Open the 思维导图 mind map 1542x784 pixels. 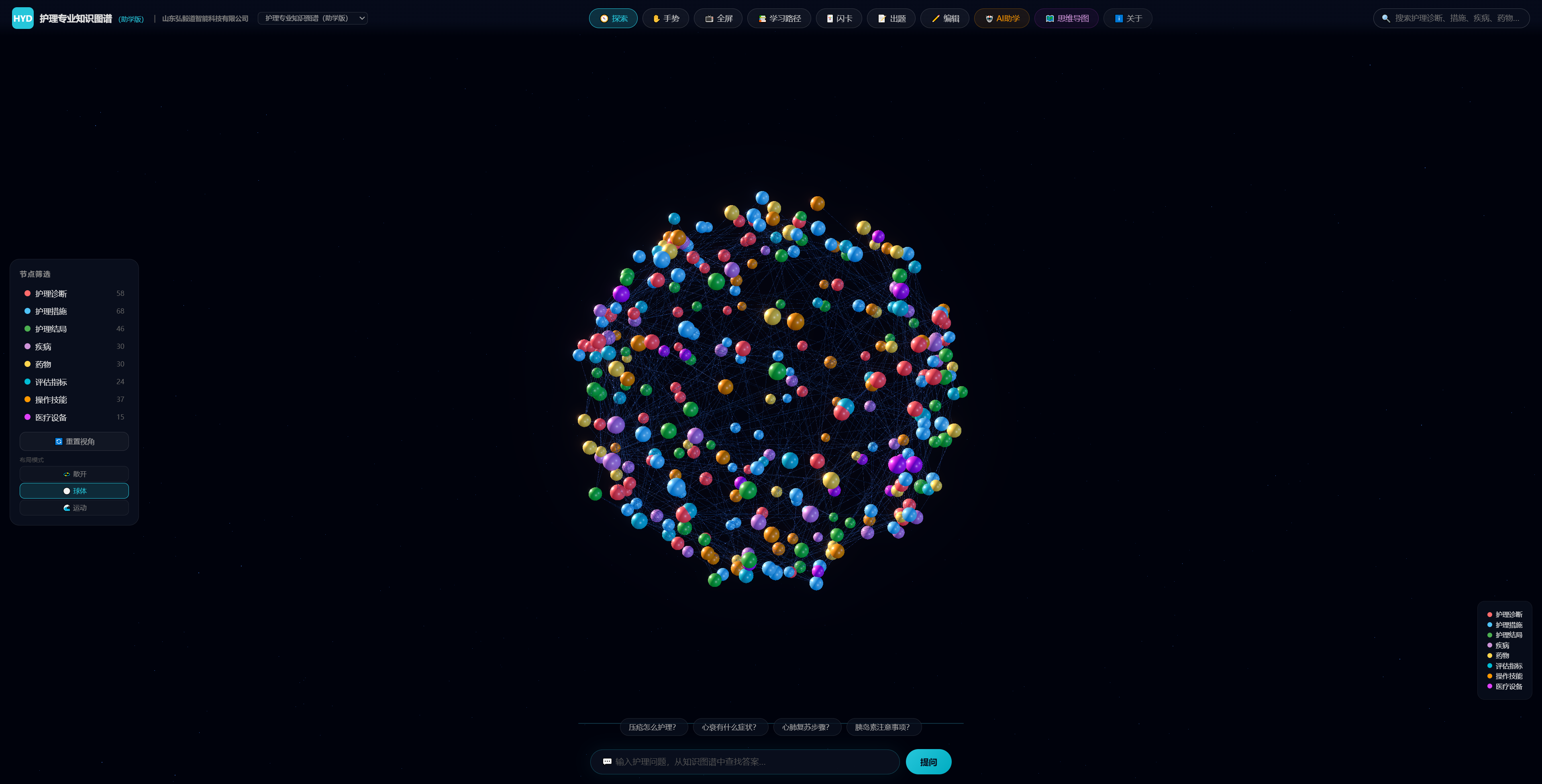[1066, 18]
